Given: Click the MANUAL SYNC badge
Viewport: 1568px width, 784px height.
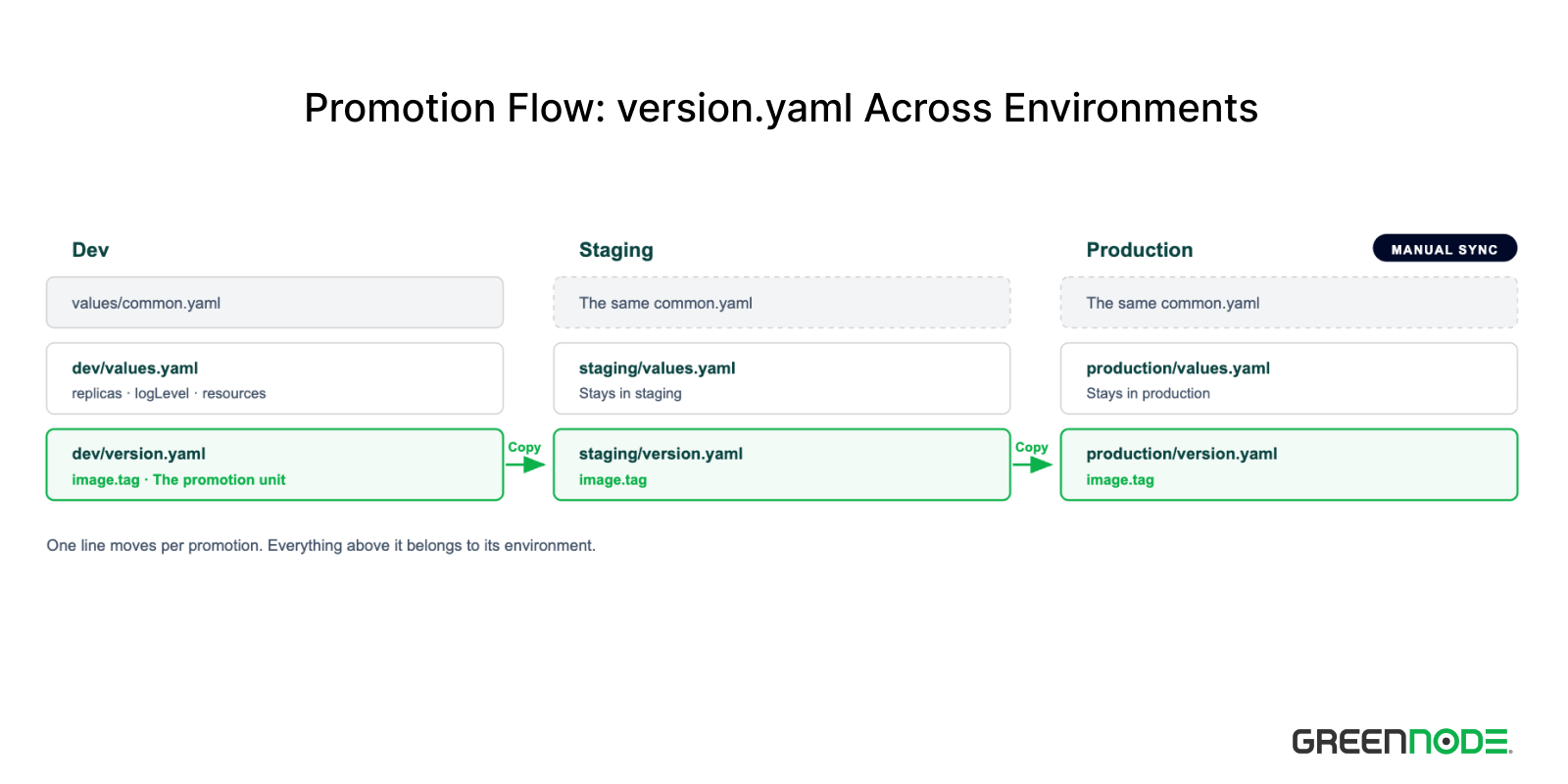Looking at the screenshot, I should pyautogui.click(x=1445, y=249).
